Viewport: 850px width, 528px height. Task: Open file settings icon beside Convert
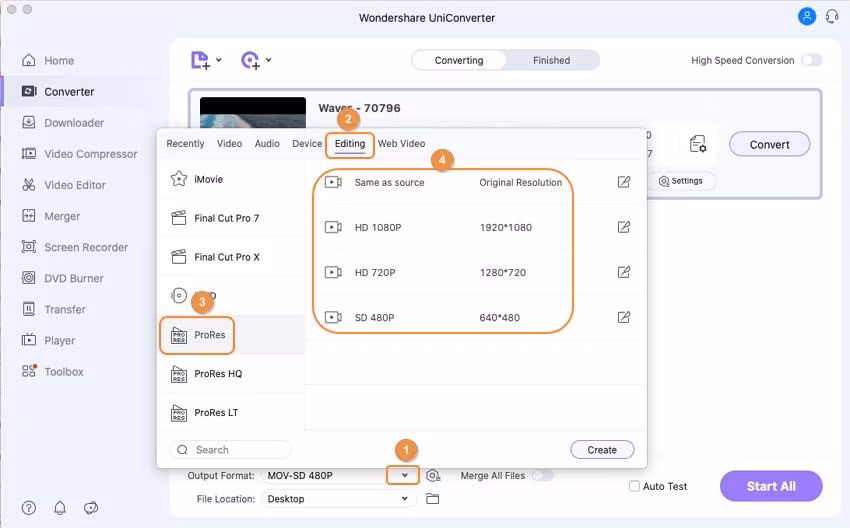(698, 144)
